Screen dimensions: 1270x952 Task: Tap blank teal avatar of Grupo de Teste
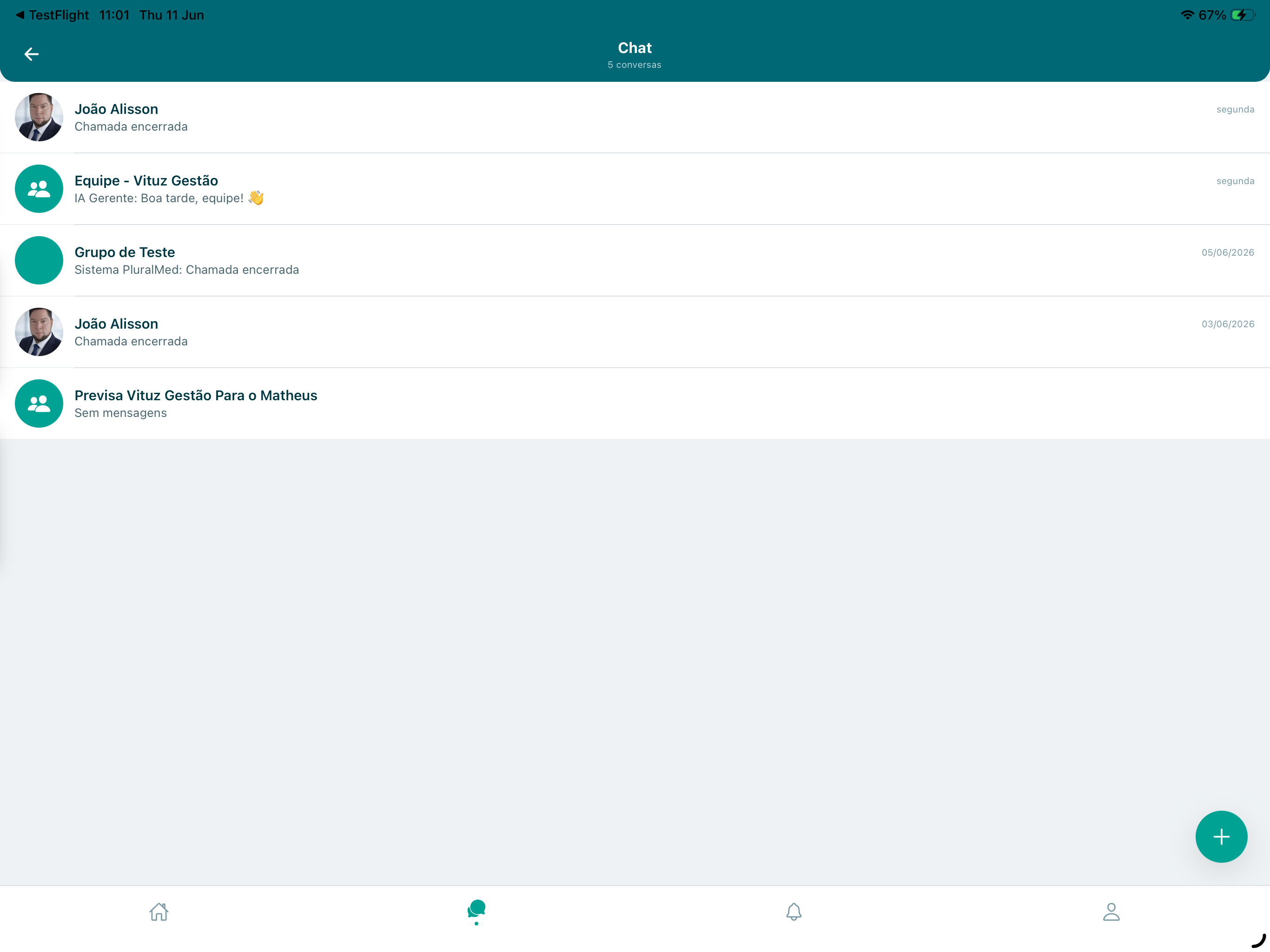coord(39,261)
